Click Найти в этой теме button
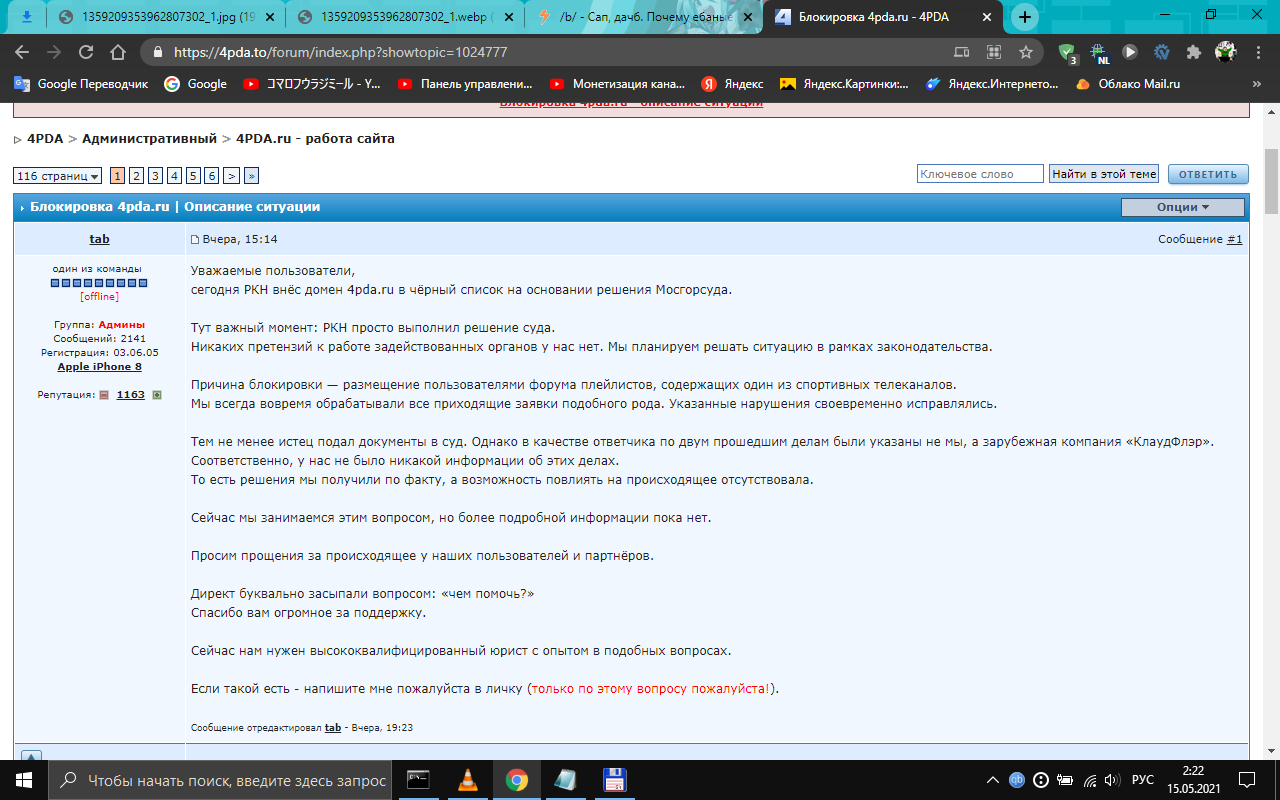Screen dimensions: 1280x800 (x=1104, y=174)
